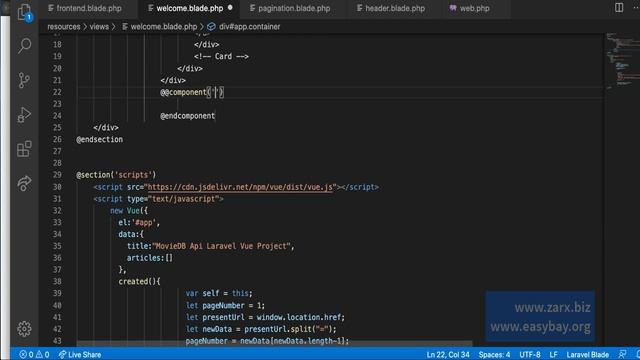
Task: Go to line via Ln 22, Col 34
Action: tap(448, 354)
